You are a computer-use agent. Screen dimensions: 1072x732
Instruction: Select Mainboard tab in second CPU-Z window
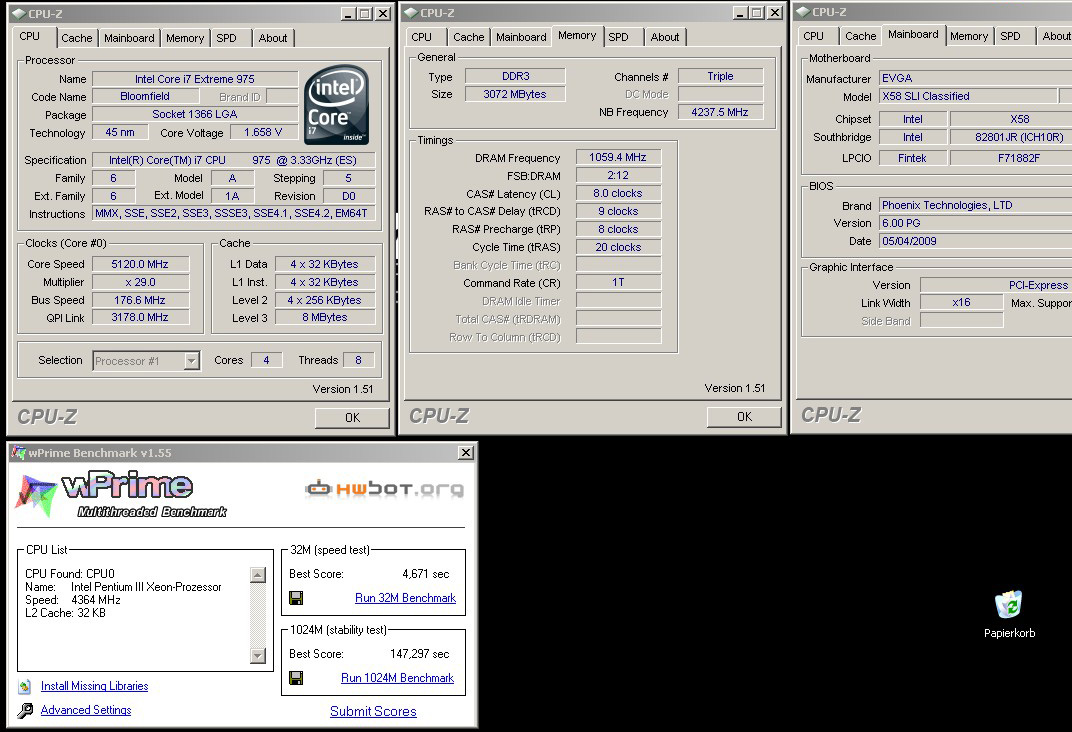pyautogui.click(x=521, y=37)
